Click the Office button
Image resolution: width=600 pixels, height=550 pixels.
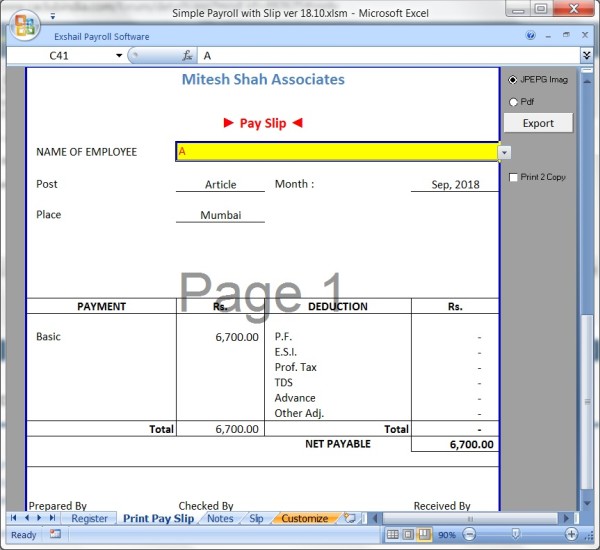pyautogui.click(x=22, y=24)
